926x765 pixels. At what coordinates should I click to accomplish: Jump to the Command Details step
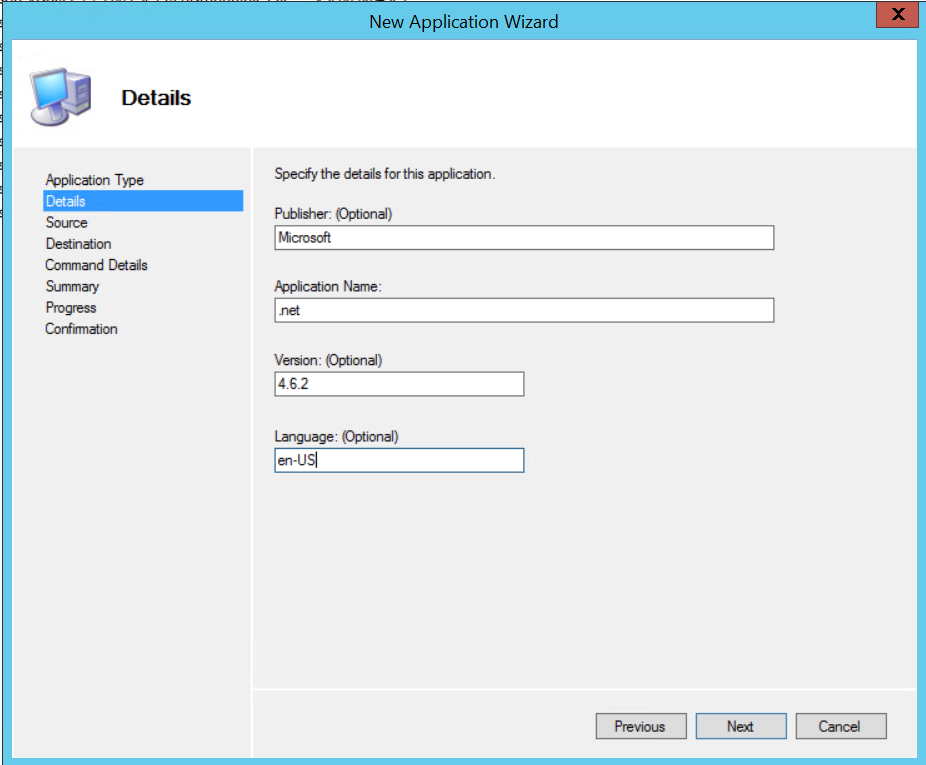96,265
